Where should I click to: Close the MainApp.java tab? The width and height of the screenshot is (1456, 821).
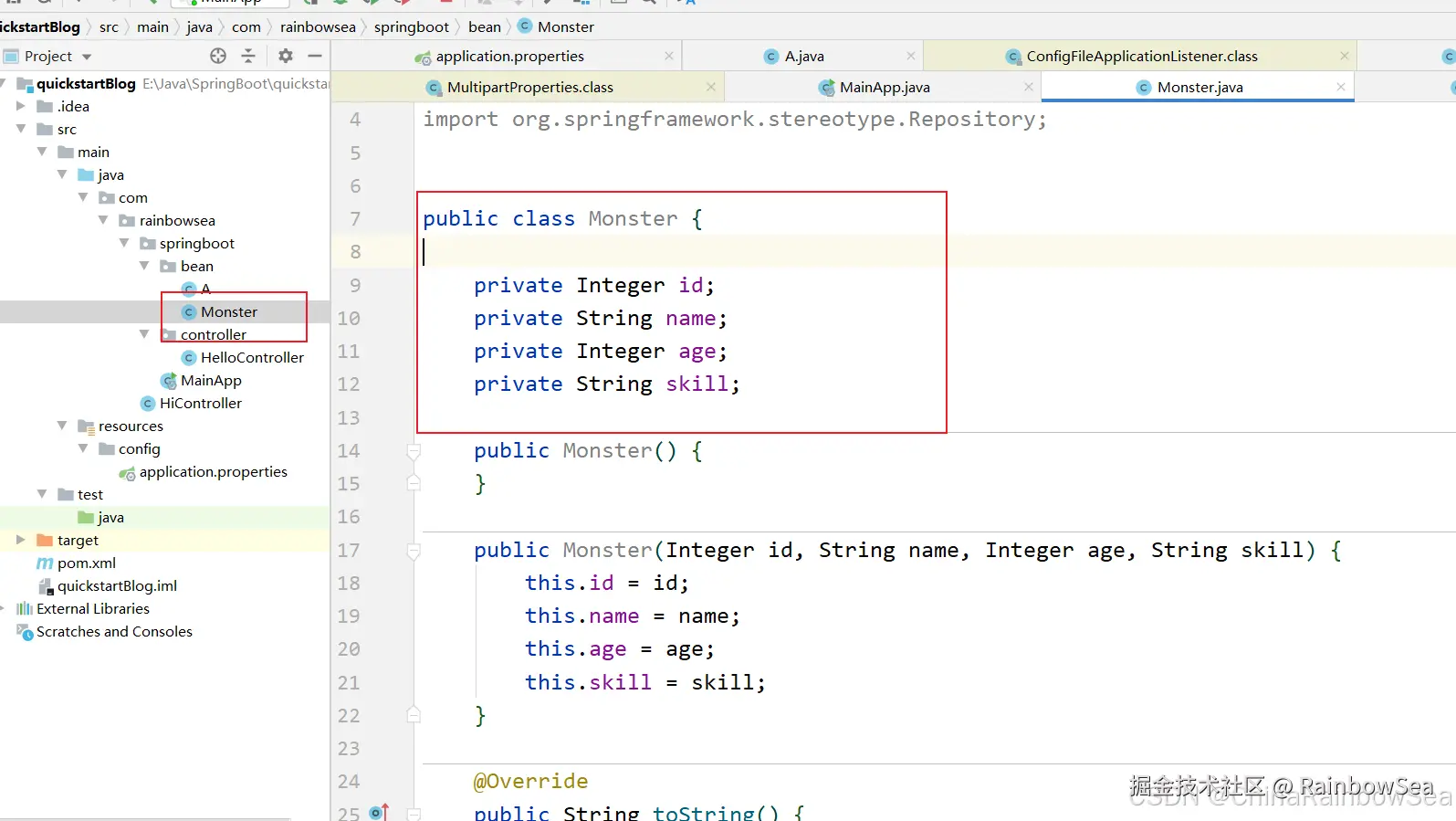[x=1029, y=87]
